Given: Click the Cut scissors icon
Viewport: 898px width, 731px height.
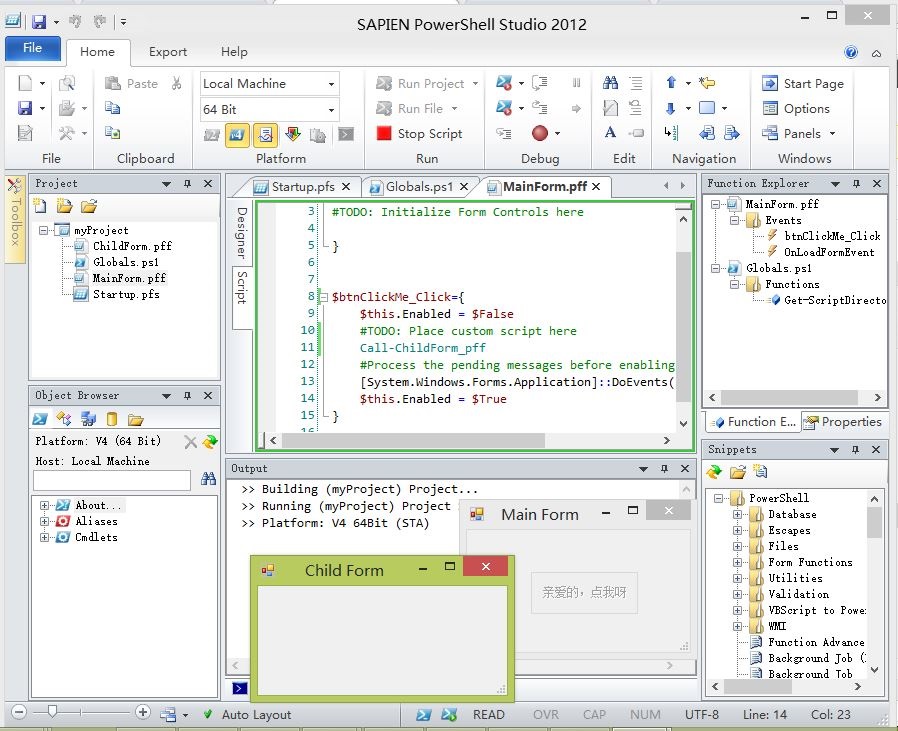Looking at the screenshot, I should pos(176,84).
